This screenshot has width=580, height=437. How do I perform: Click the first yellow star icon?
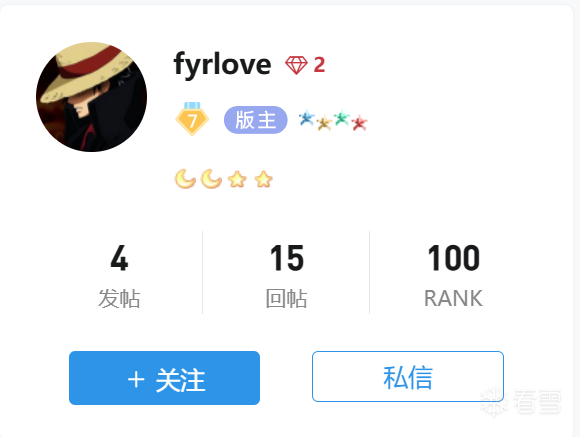[x=237, y=179]
